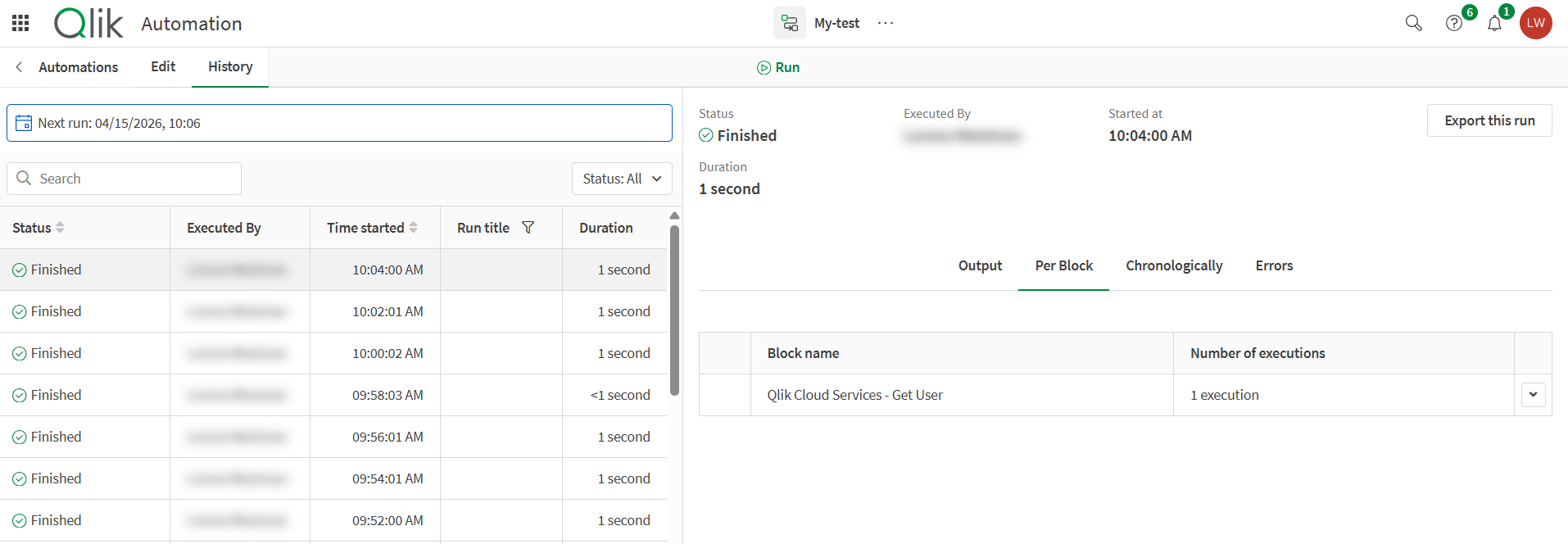Select the History tab

point(230,66)
